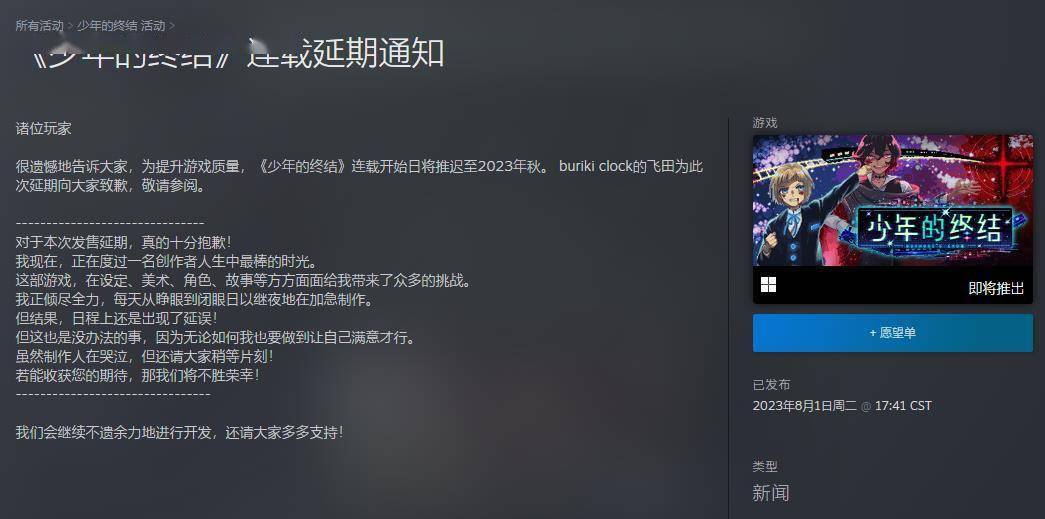Screen dimensions: 1045x519
Task: Click the @ symbol beside the publish date
Action: [x=866, y=406]
